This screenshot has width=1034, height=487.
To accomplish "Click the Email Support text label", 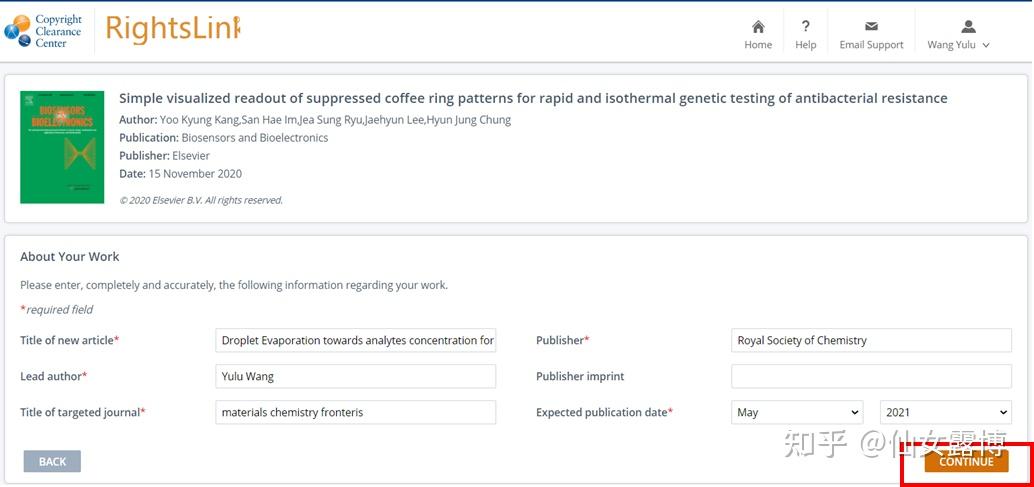I will coord(871,45).
